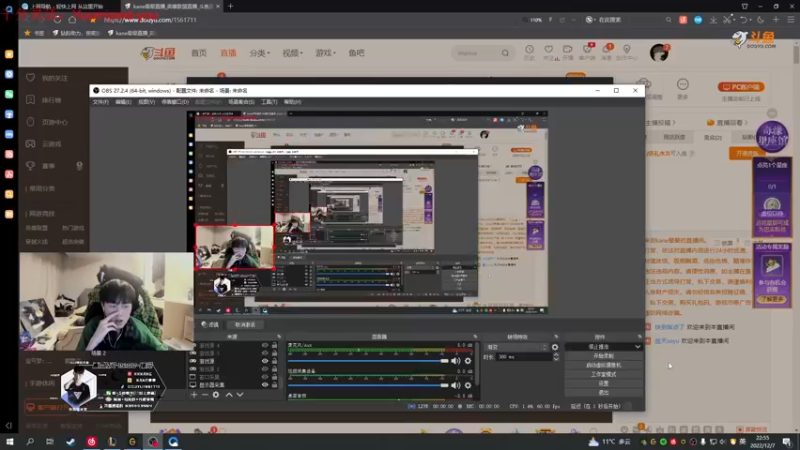Open the 渐变 transition type dropdown

tap(515, 347)
